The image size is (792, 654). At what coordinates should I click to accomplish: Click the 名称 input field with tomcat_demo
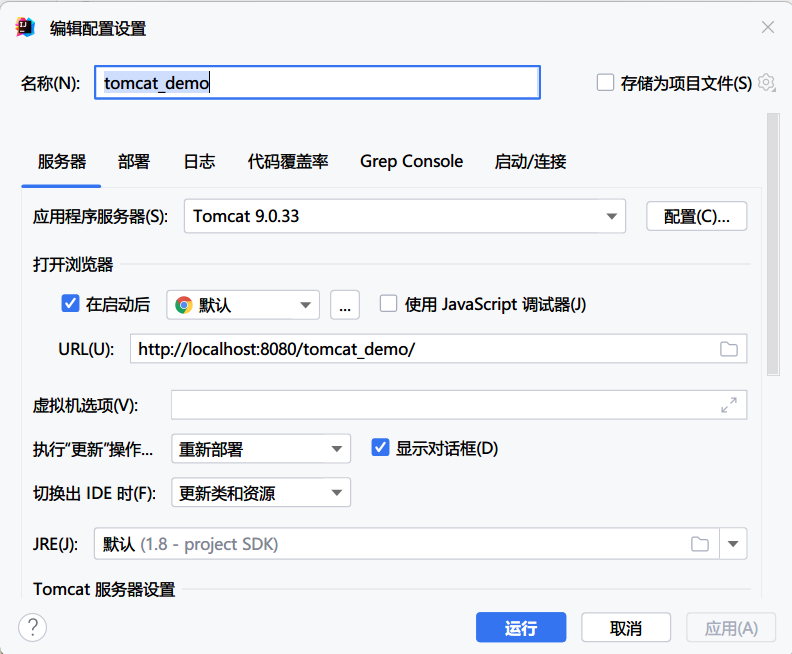point(317,82)
